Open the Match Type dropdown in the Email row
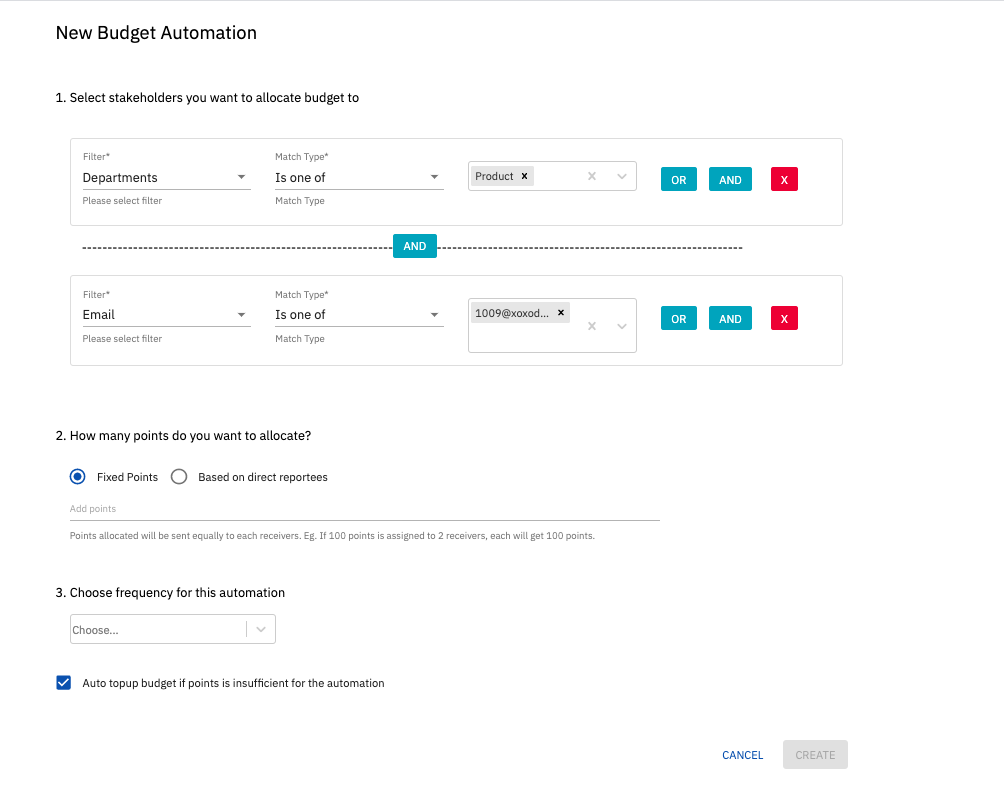This screenshot has height=790, width=1004. click(359, 315)
